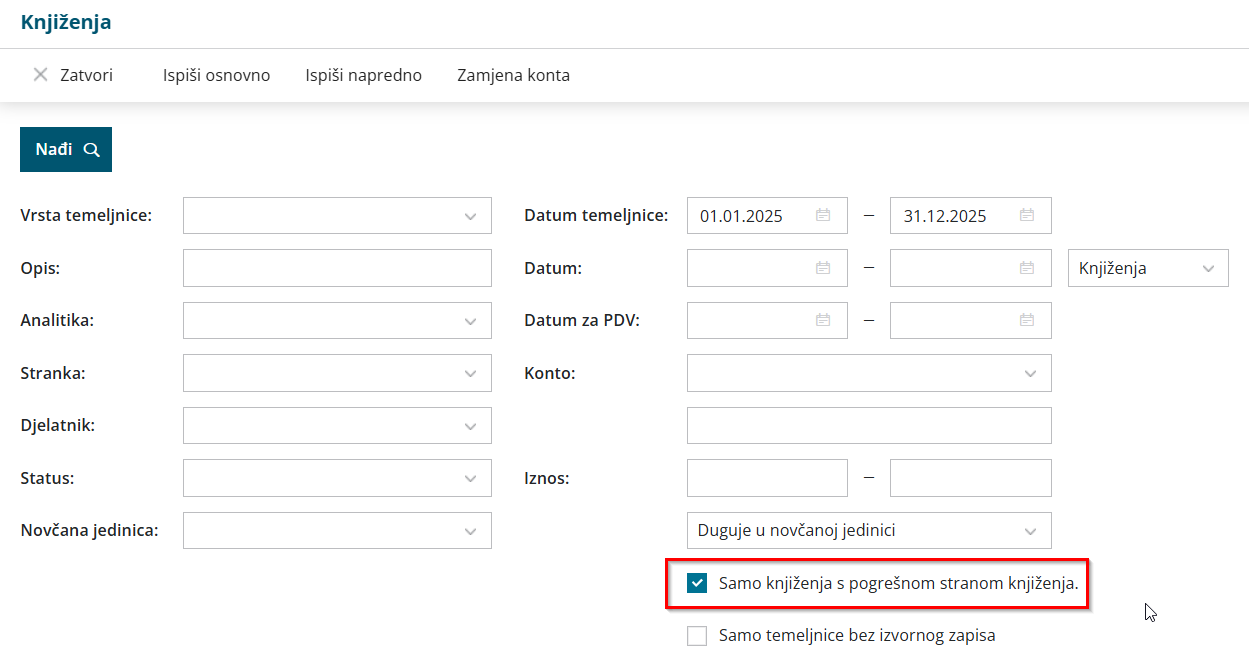Open calendar picker for Datum start field
Viewport: 1249px width, 664px height.
click(x=823, y=268)
